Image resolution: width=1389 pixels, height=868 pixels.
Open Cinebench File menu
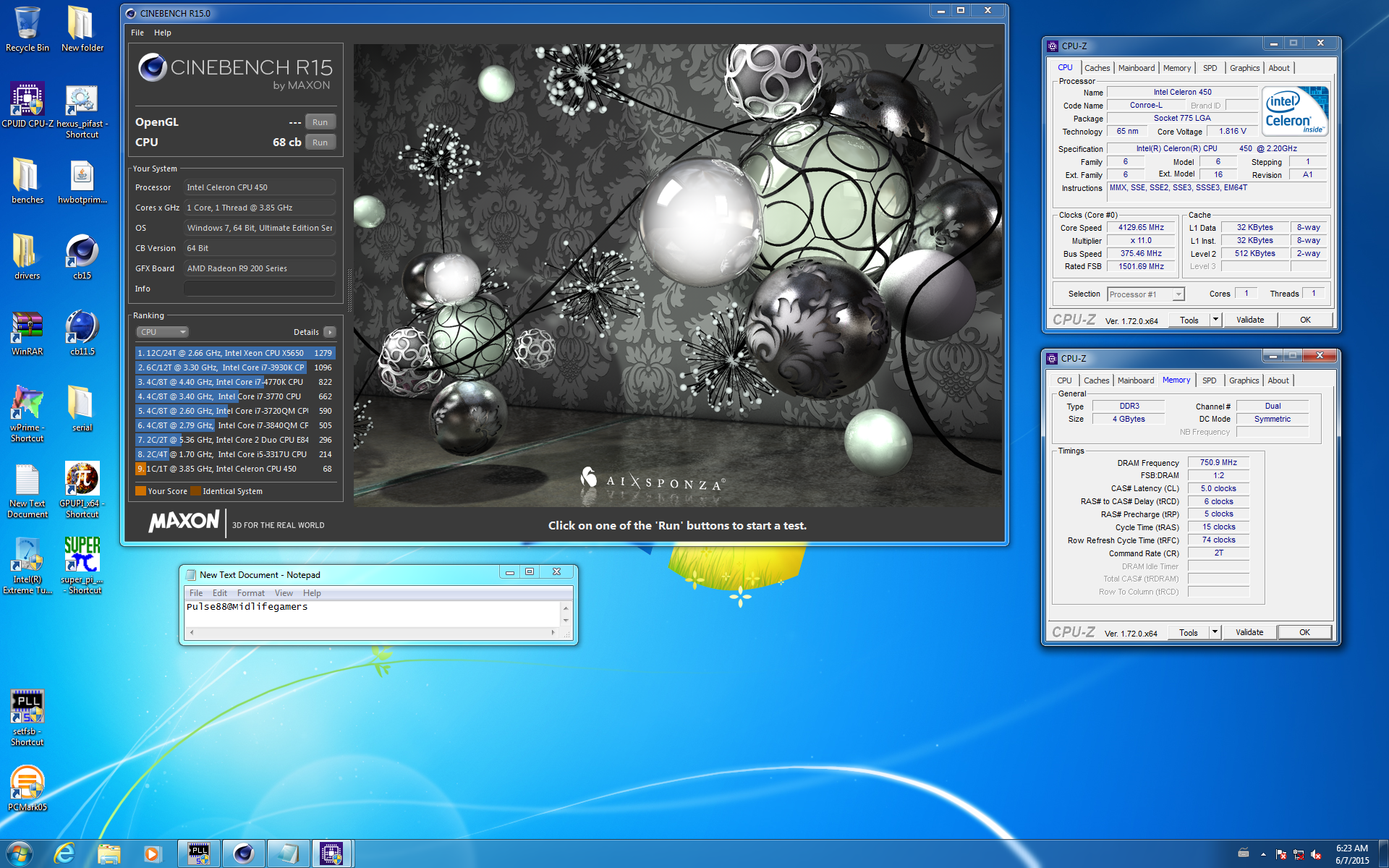137,33
